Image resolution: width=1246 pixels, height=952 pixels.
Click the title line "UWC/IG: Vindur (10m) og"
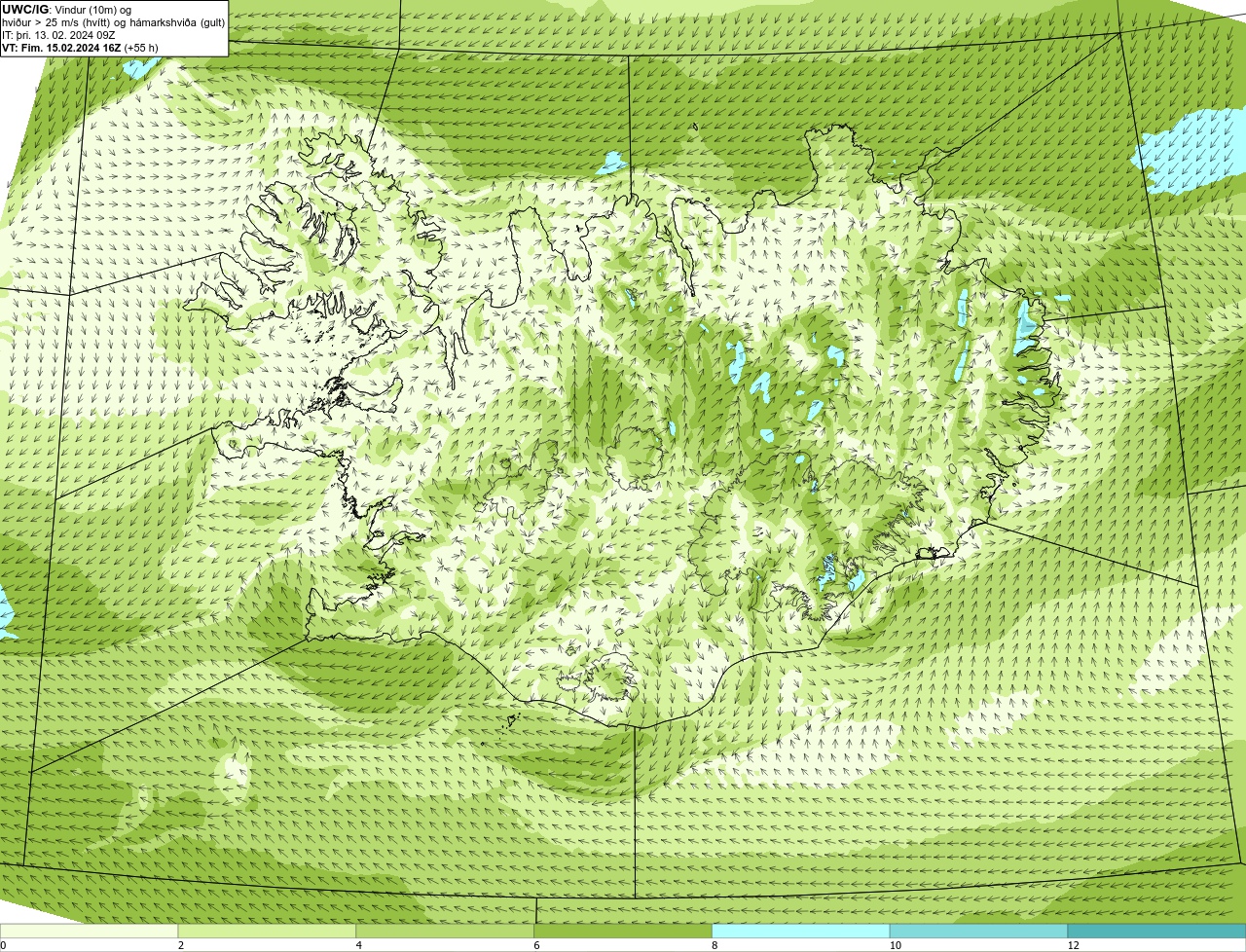click(x=67, y=10)
